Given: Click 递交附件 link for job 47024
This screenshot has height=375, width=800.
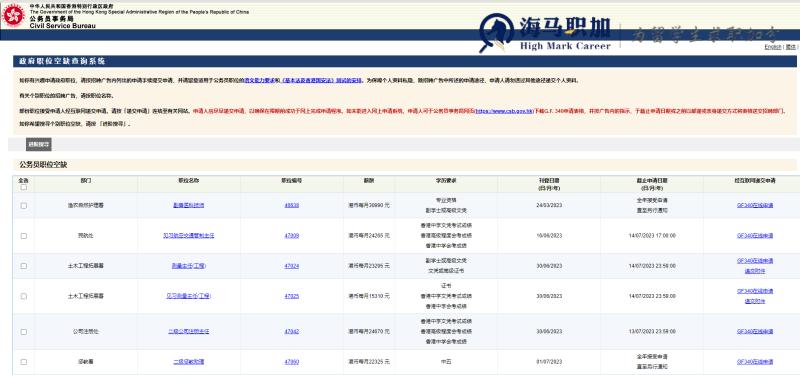Looking at the screenshot, I should (755, 271).
